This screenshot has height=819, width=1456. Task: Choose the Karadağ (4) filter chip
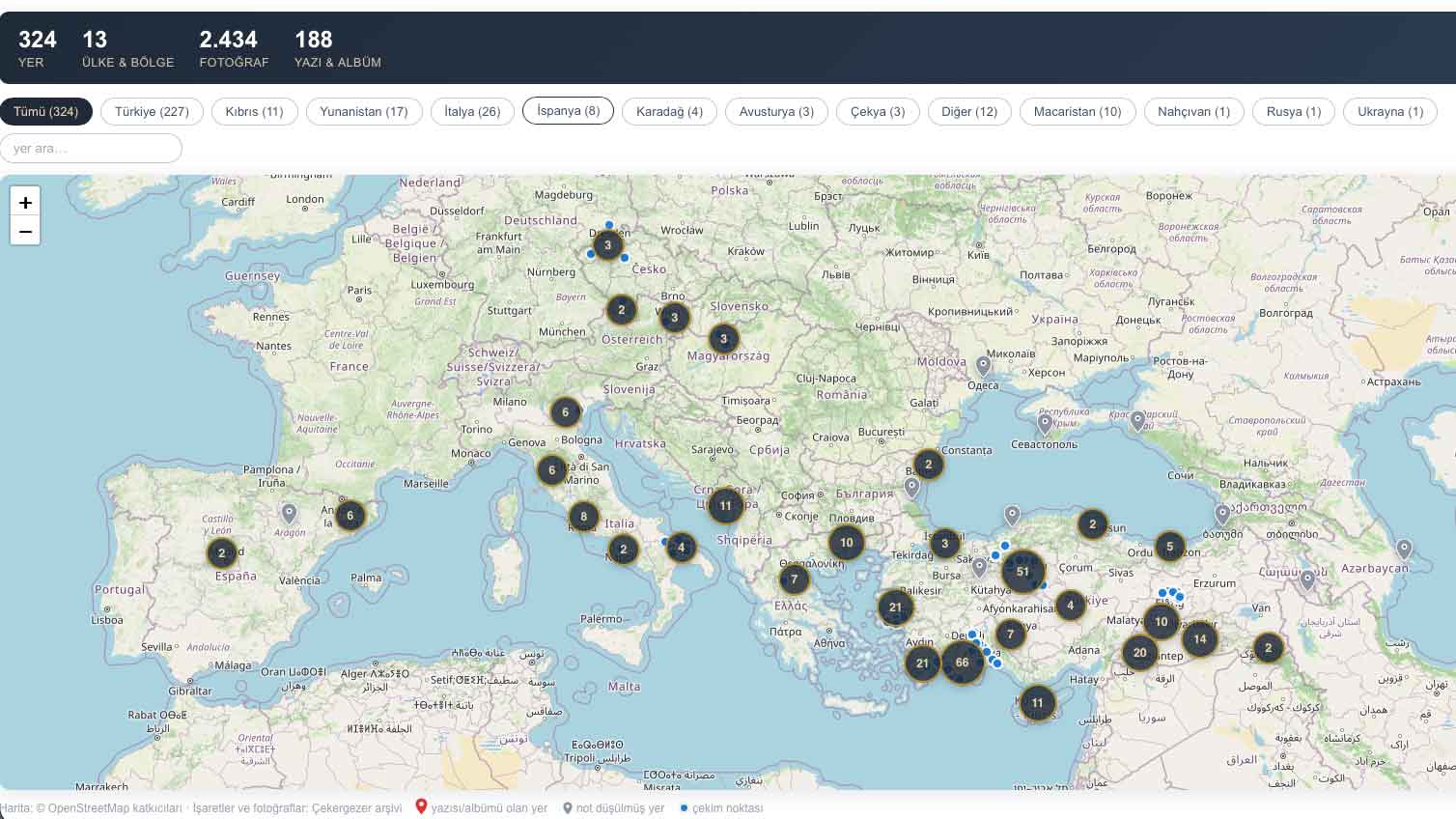coord(669,111)
